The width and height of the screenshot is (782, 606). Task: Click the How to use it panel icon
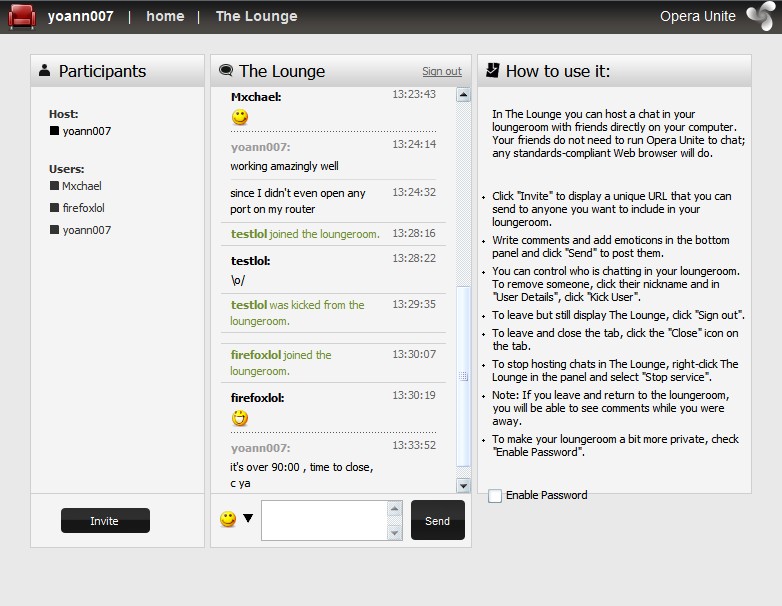493,70
